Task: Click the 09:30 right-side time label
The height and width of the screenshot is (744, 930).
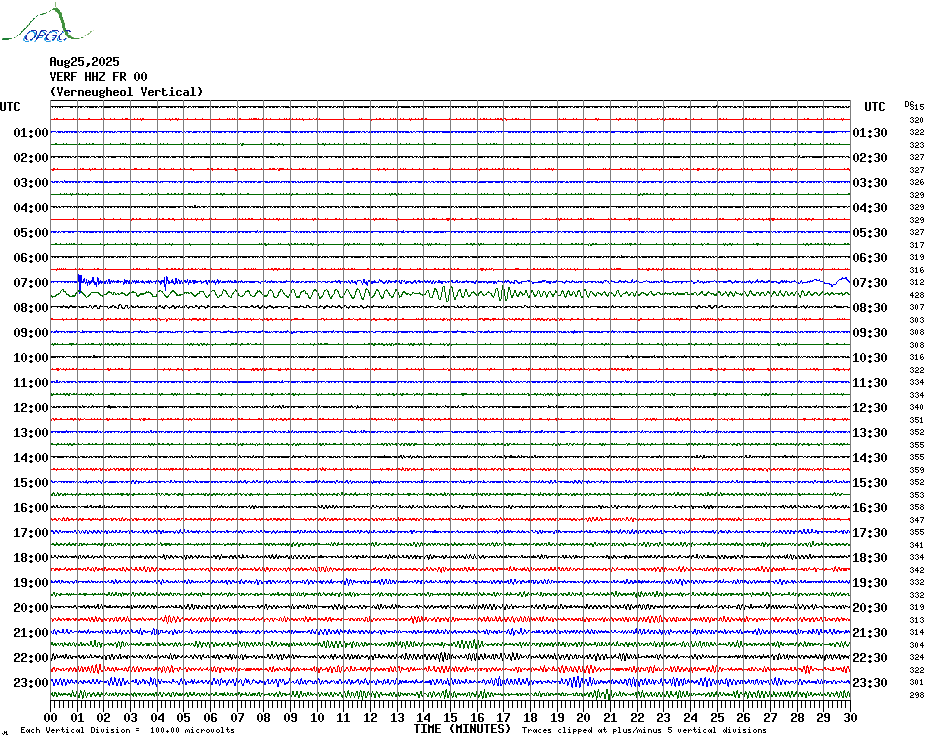Action: tap(870, 333)
